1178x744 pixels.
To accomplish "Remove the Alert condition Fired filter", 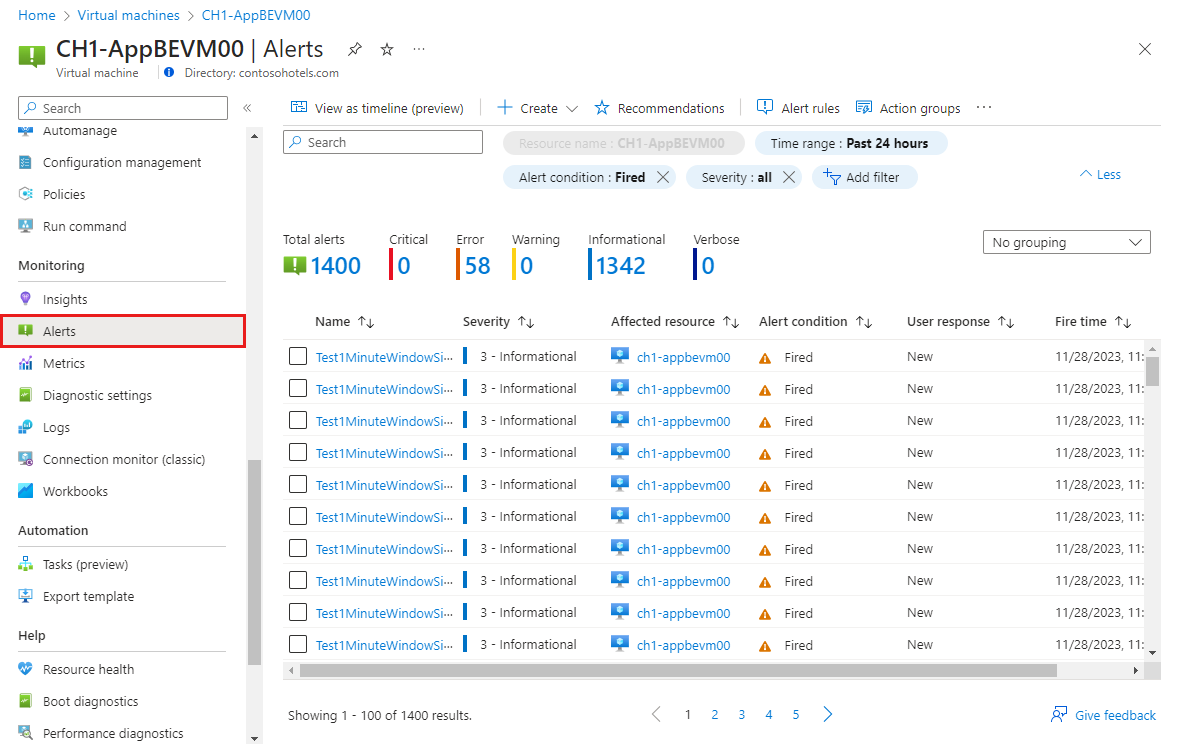I will [662, 177].
